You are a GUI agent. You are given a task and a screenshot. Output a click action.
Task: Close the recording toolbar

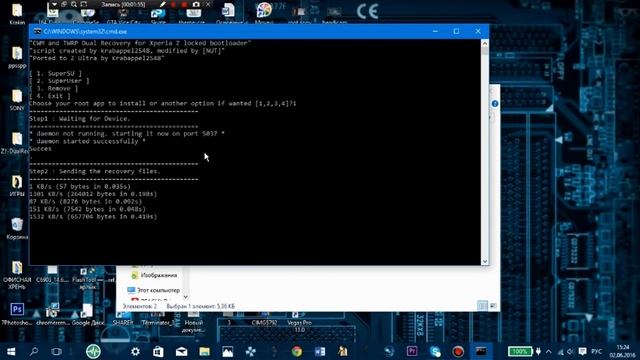coord(208,4)
